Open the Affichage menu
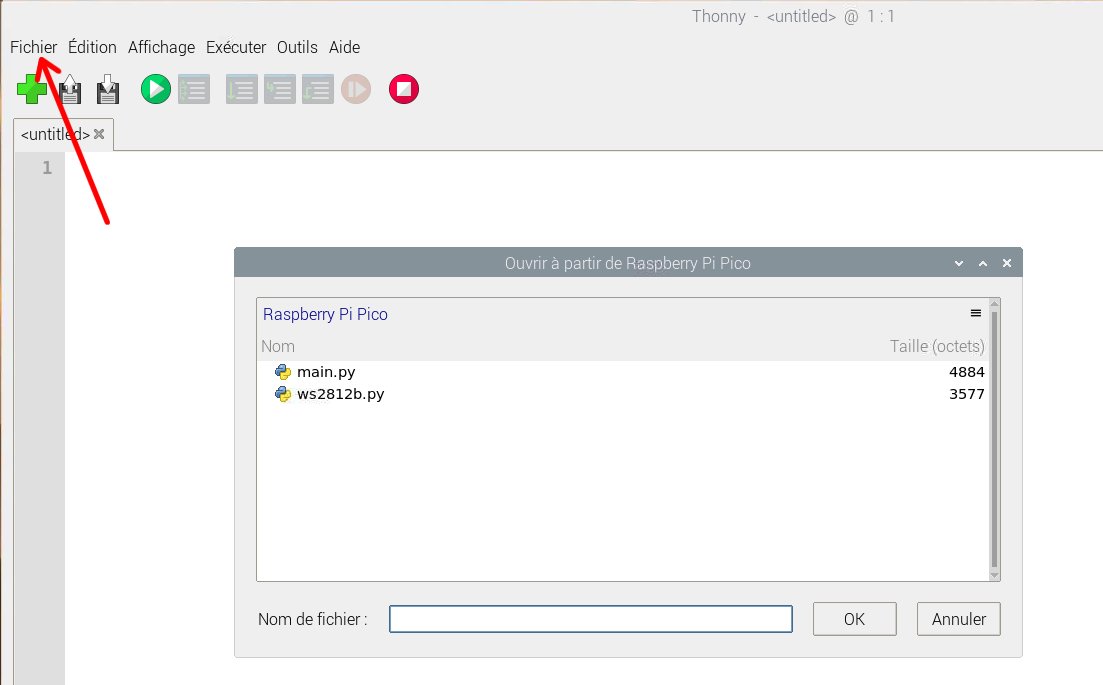1103x685 pixels. 161,47
